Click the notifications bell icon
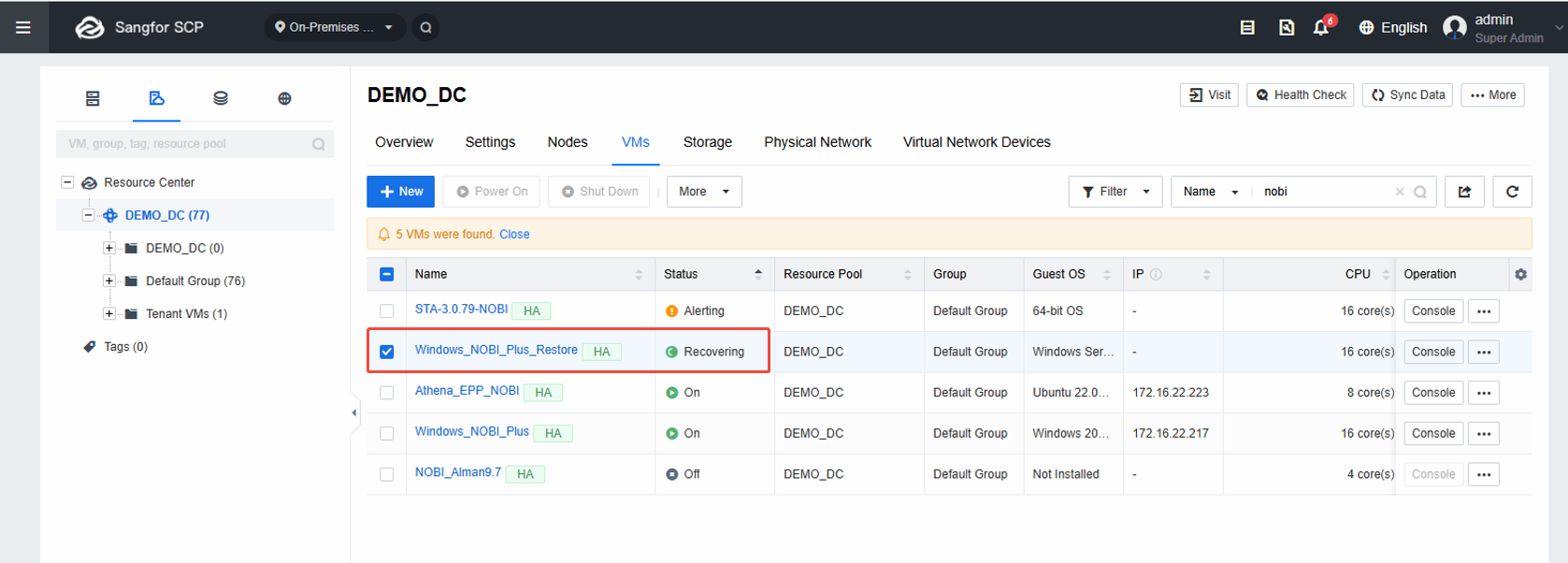1568x563 pixels. [x=1321, y=27]
